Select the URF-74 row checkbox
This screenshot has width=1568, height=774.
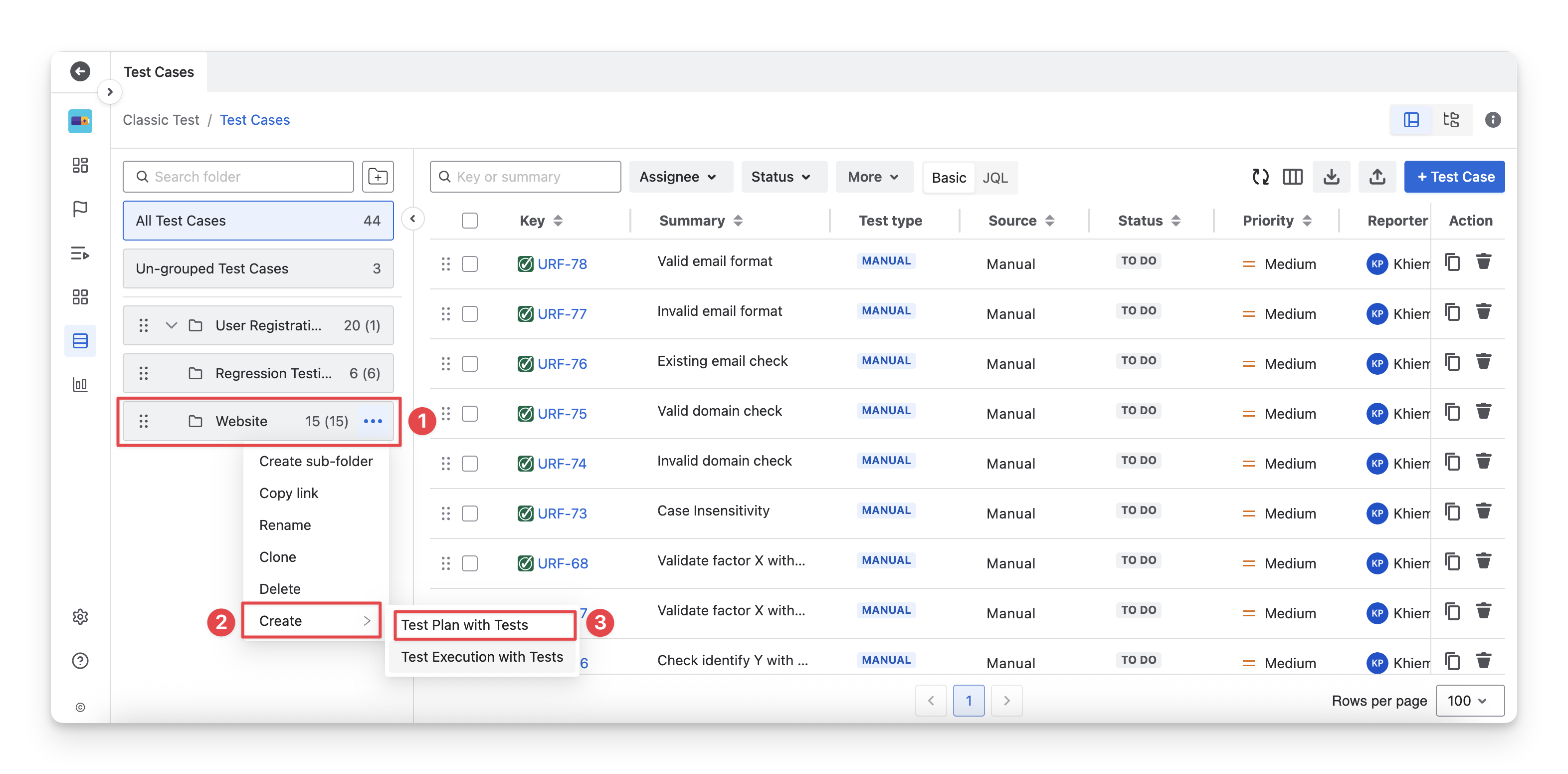[469, 464]
